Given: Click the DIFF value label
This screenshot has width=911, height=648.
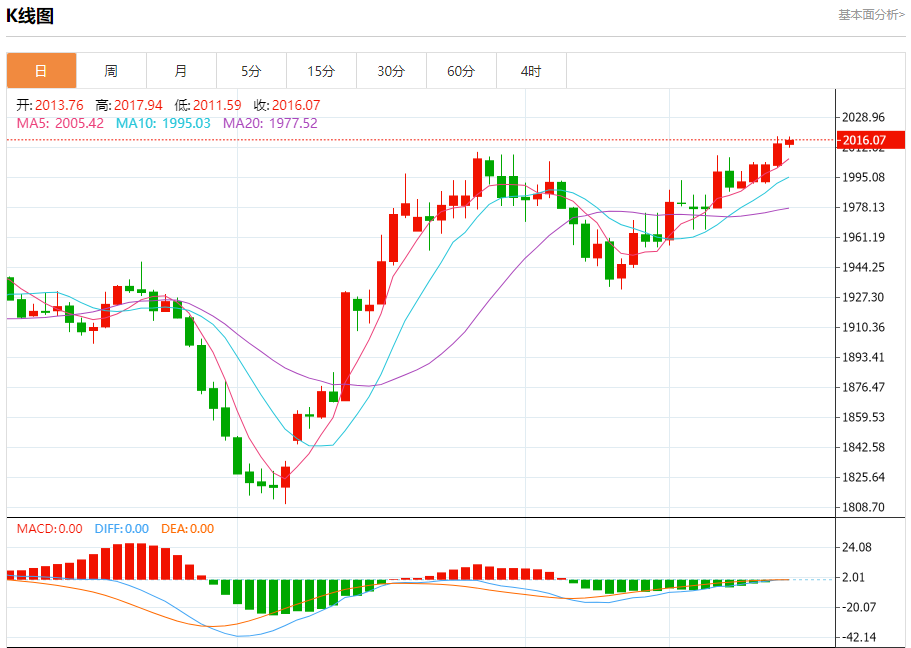Looking at the screenshot, I should [x=121, y=529].
